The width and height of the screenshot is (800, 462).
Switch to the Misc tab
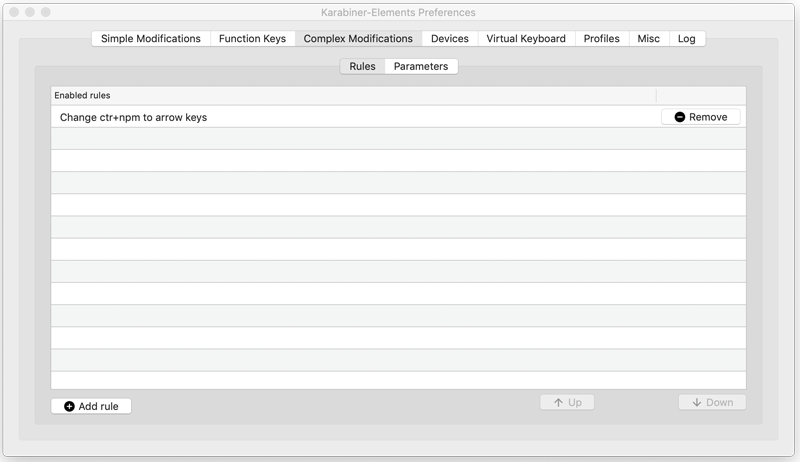coord(648,39)
